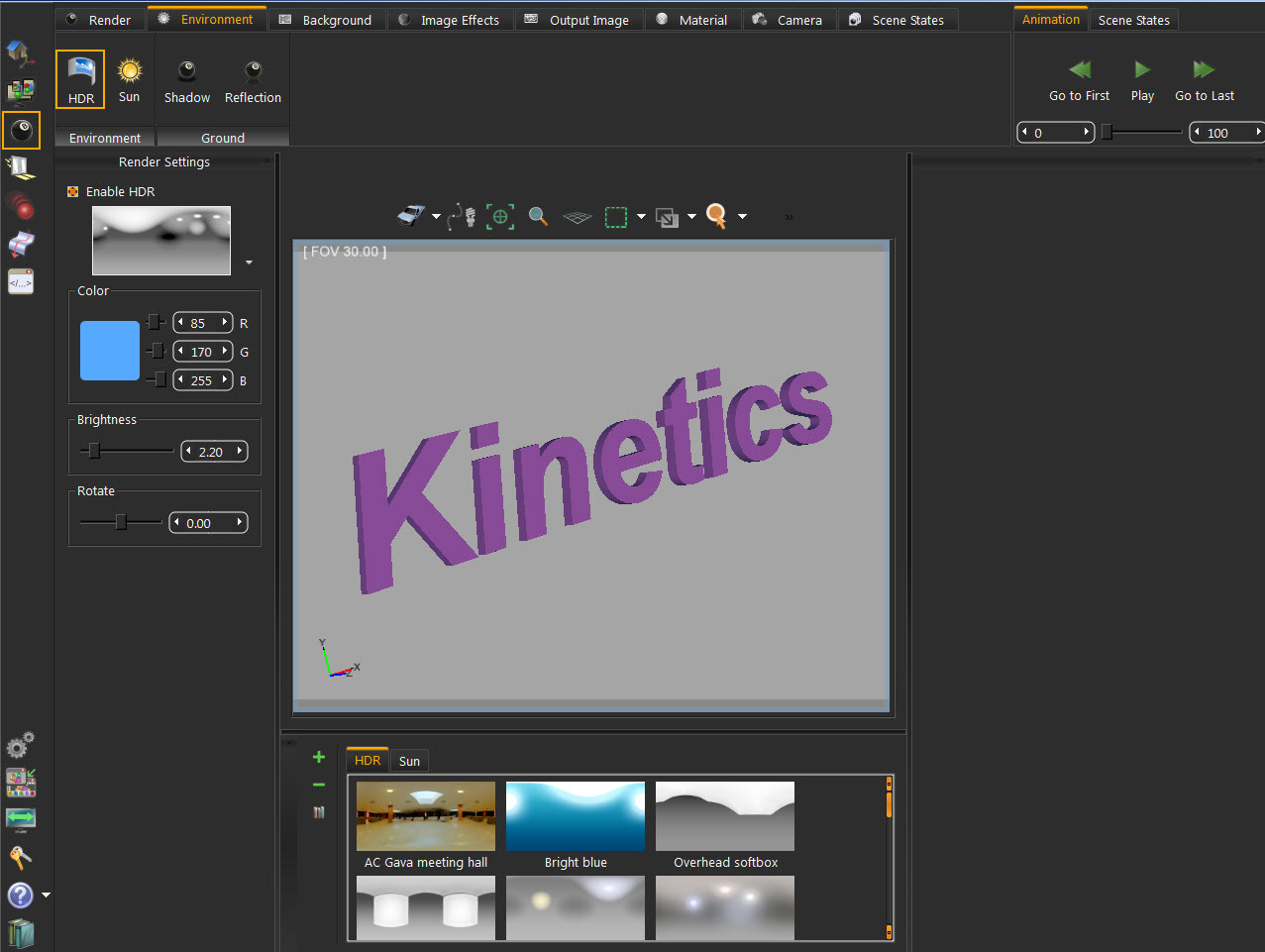Switch to the Camera tab

[789, 20]
